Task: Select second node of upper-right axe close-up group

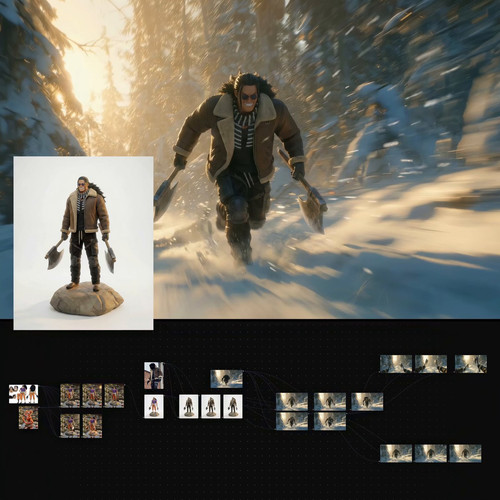Action: (431, 364)
